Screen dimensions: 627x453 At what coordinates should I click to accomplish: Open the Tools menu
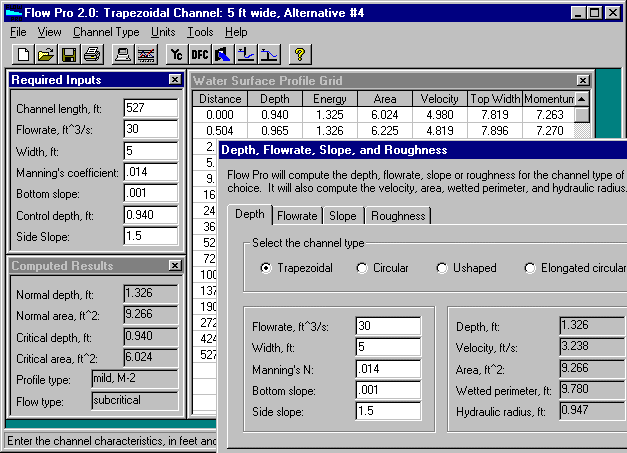[x=200, y=32]
